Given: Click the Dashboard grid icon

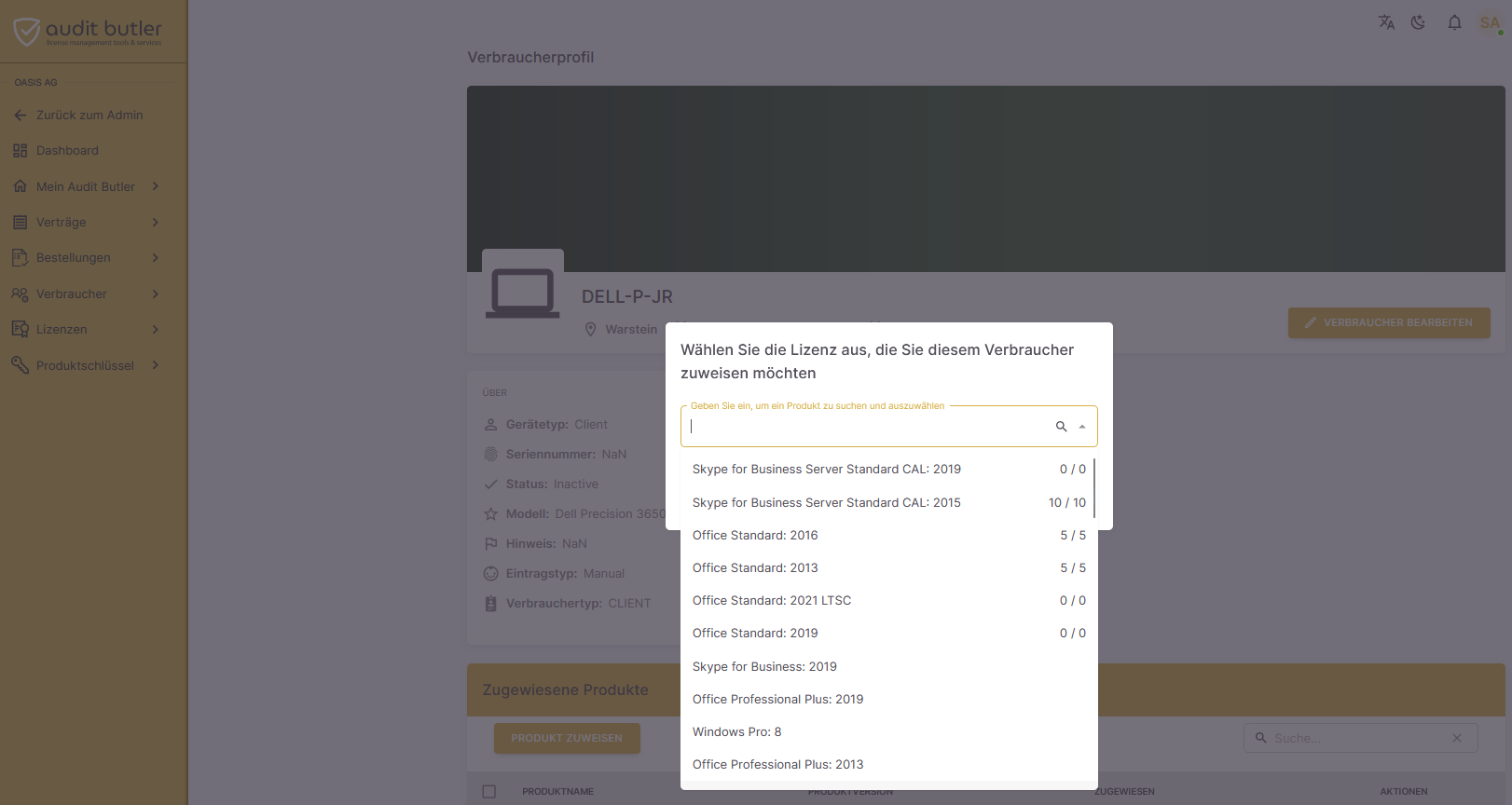Looking at the screenshot, I should click(21, 151).
